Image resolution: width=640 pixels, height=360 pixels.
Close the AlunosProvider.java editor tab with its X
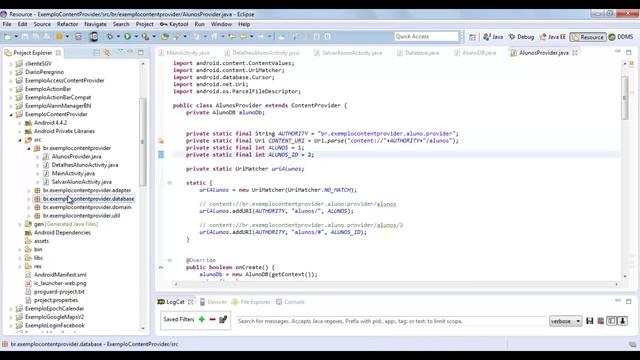coord(575,53)
